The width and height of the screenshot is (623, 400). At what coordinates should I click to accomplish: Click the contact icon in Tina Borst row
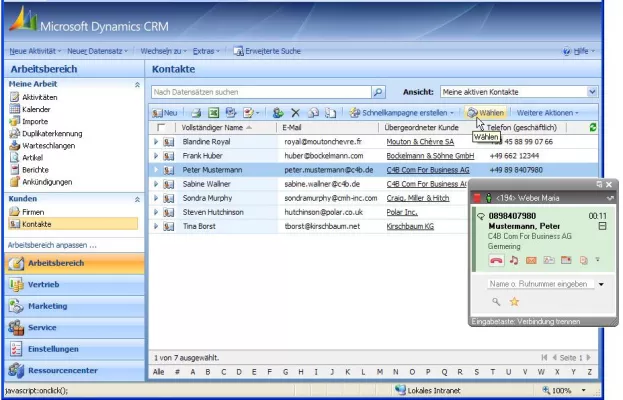tap(169, 226)
